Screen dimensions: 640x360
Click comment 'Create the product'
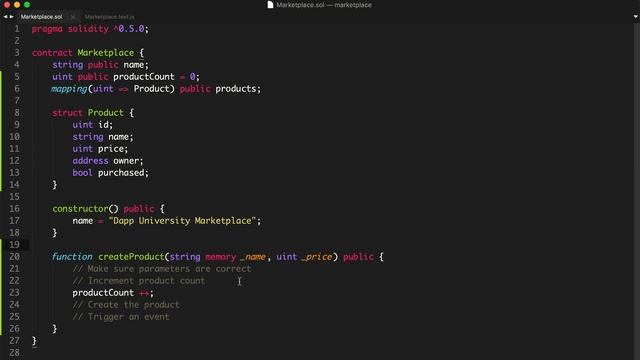tap(126, 305)
